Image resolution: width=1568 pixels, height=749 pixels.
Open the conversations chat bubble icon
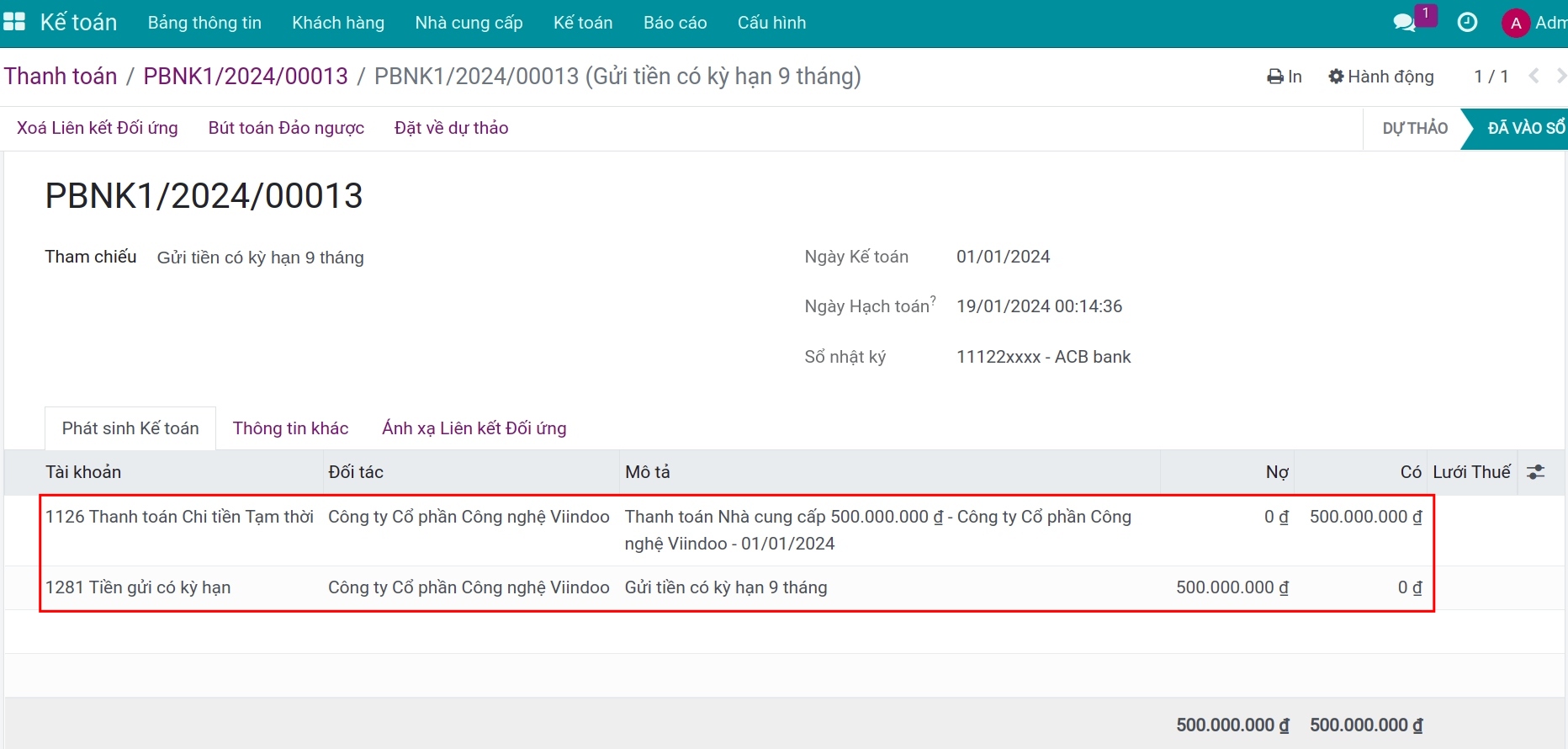(1404, 23)
